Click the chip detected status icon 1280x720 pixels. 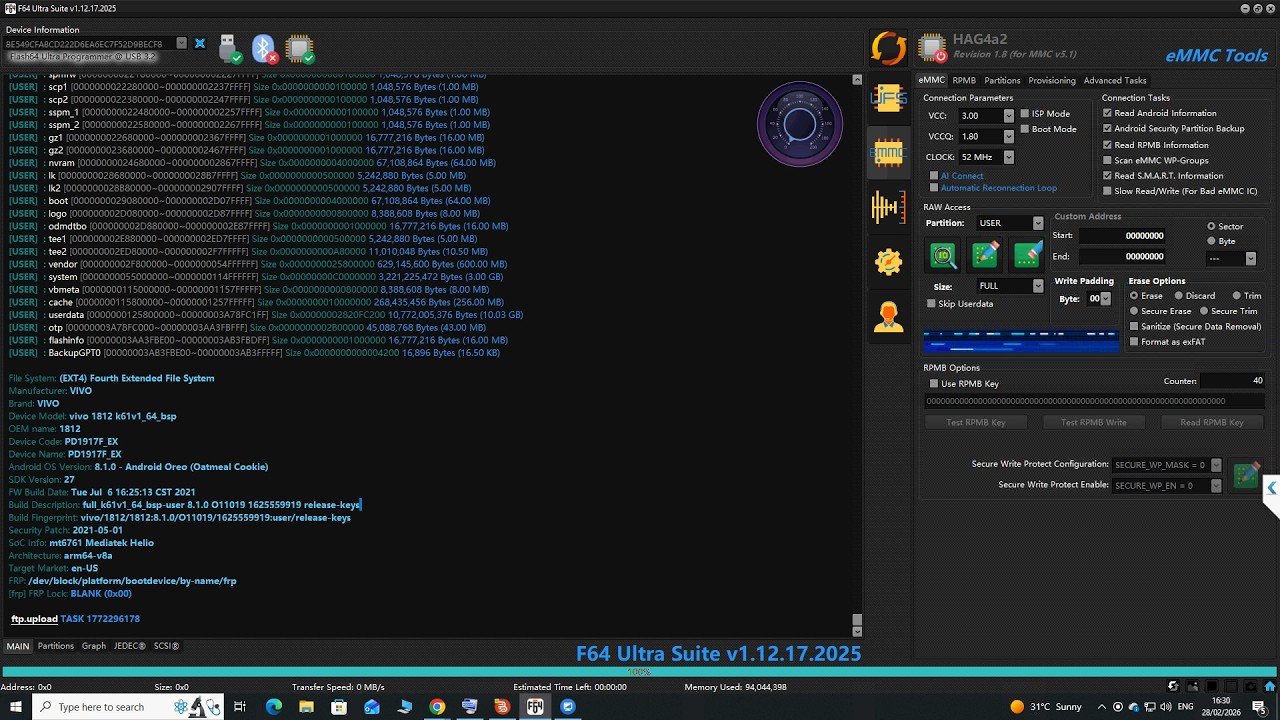[x=299, y=48]
